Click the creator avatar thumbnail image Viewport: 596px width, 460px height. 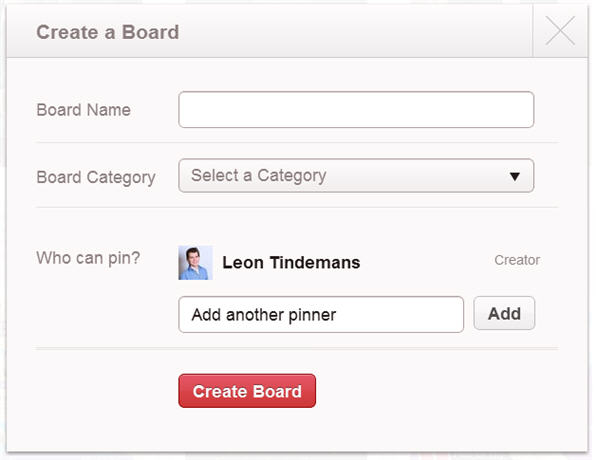point(195,263)
